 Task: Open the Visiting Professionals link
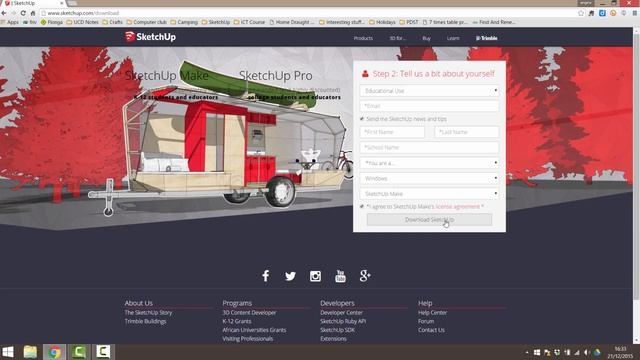coord(247,338)
